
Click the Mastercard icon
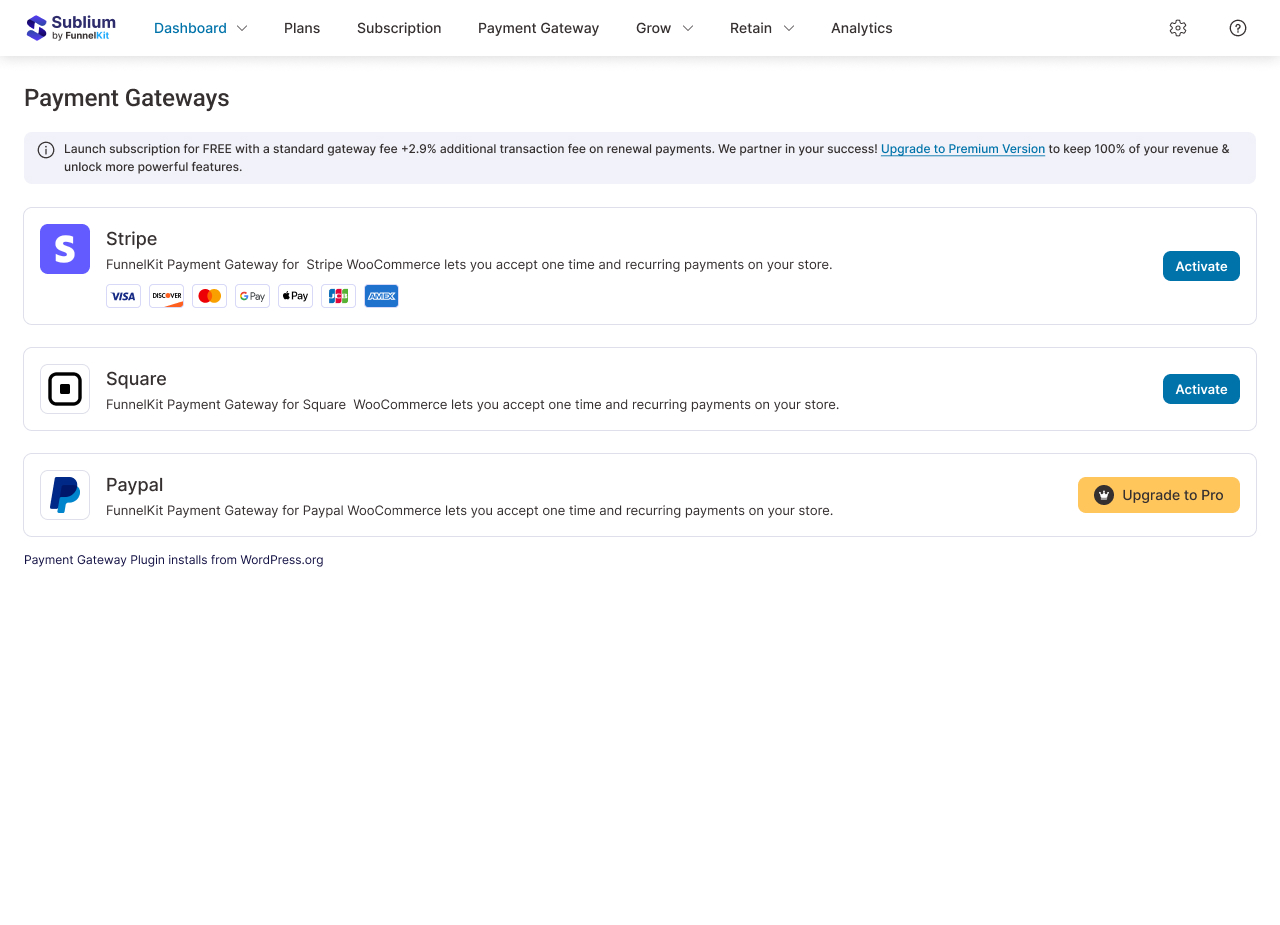(209, 296)
